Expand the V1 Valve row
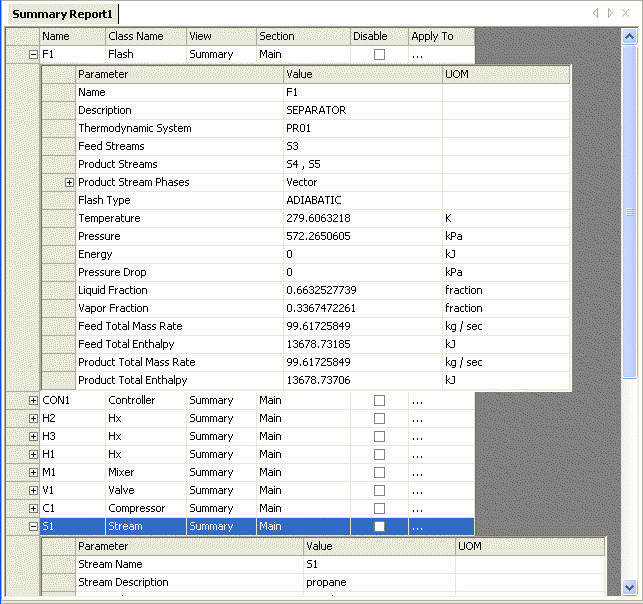Screen dimensions: 643x604 33,491
